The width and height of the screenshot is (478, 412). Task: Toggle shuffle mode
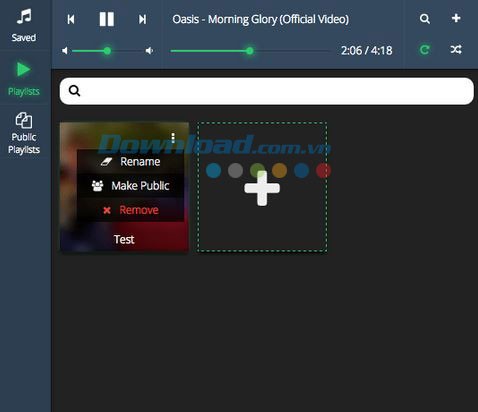[x=456, y=50]
